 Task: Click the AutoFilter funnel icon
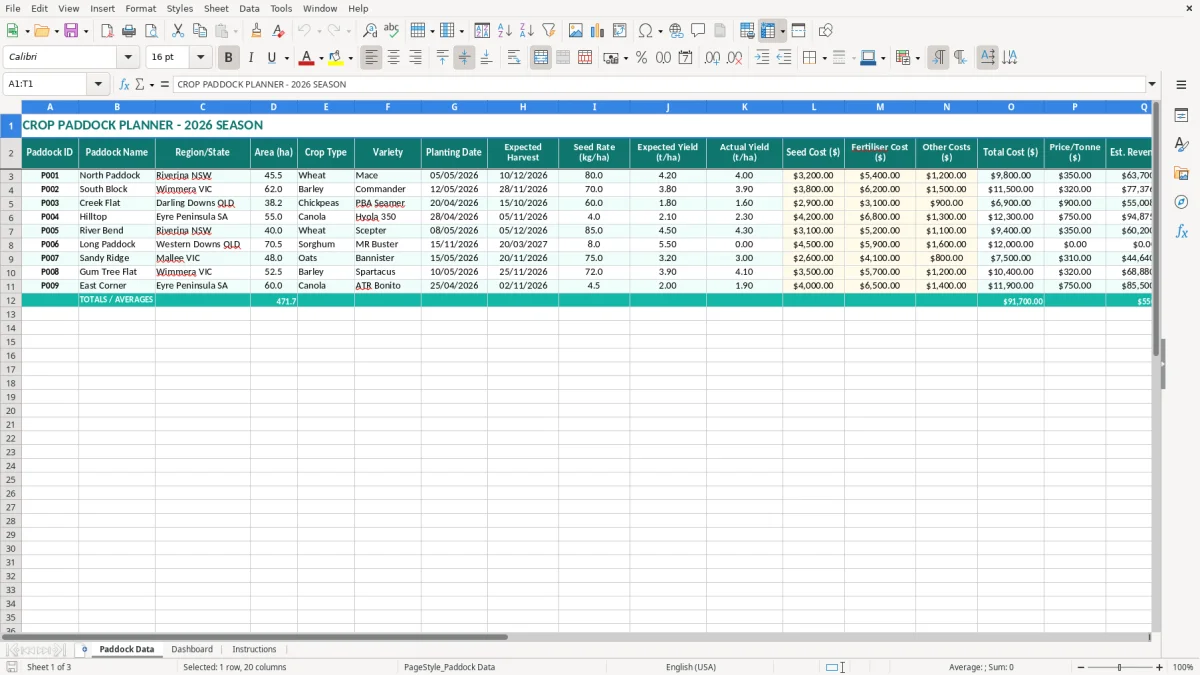click(549, 31)
